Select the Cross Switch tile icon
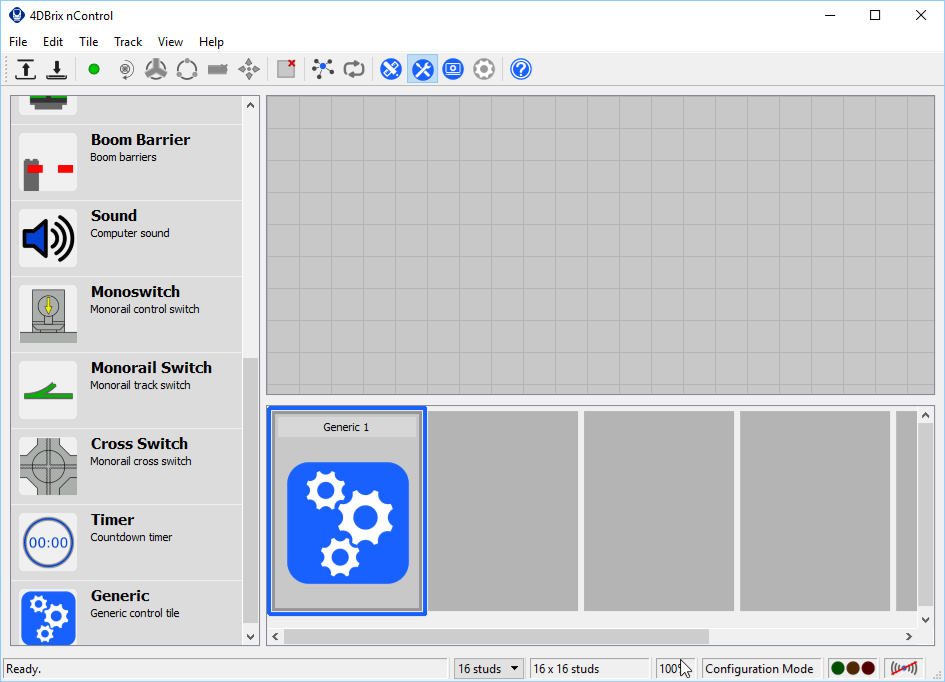945x682 pixels. click(48, 466)
